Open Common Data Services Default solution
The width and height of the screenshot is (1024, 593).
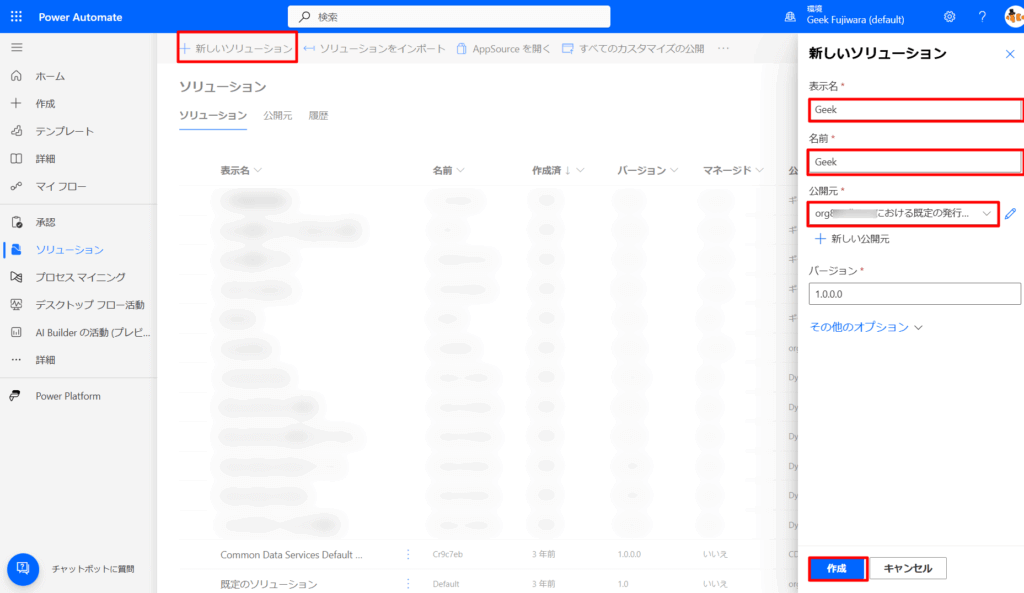[x=291, y=554]
